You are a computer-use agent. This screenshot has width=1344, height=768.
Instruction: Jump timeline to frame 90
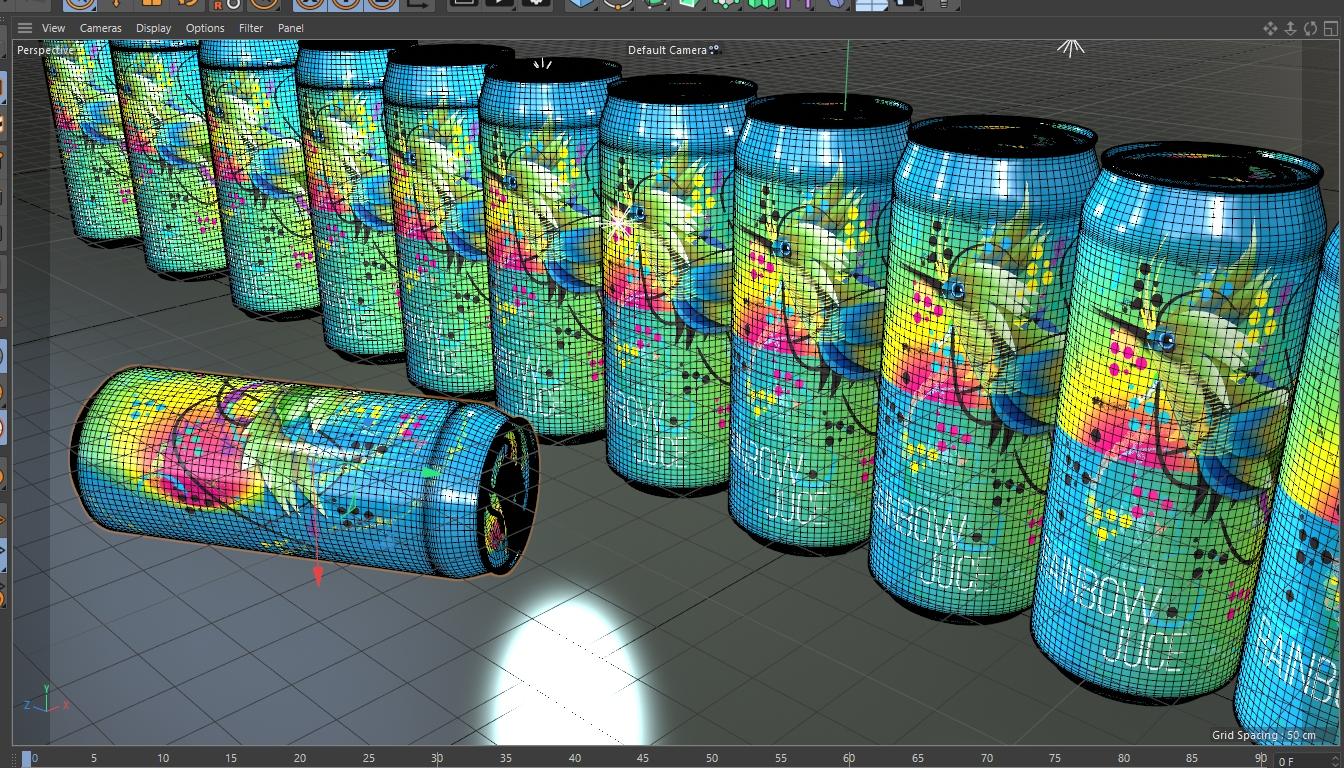click(x=1260, y=758)
